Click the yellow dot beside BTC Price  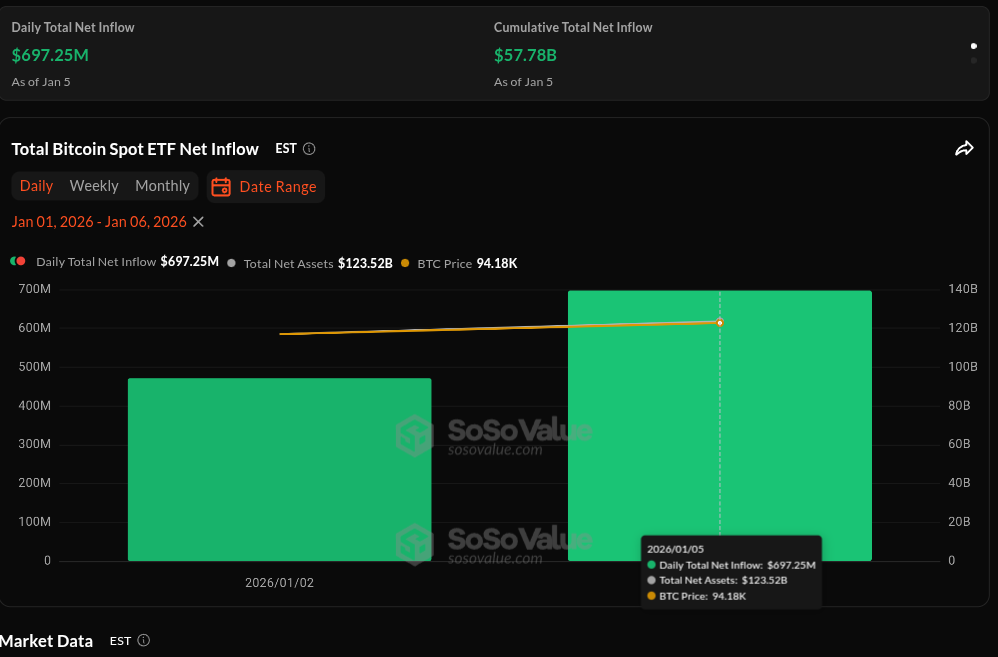[x=404, y=263]
